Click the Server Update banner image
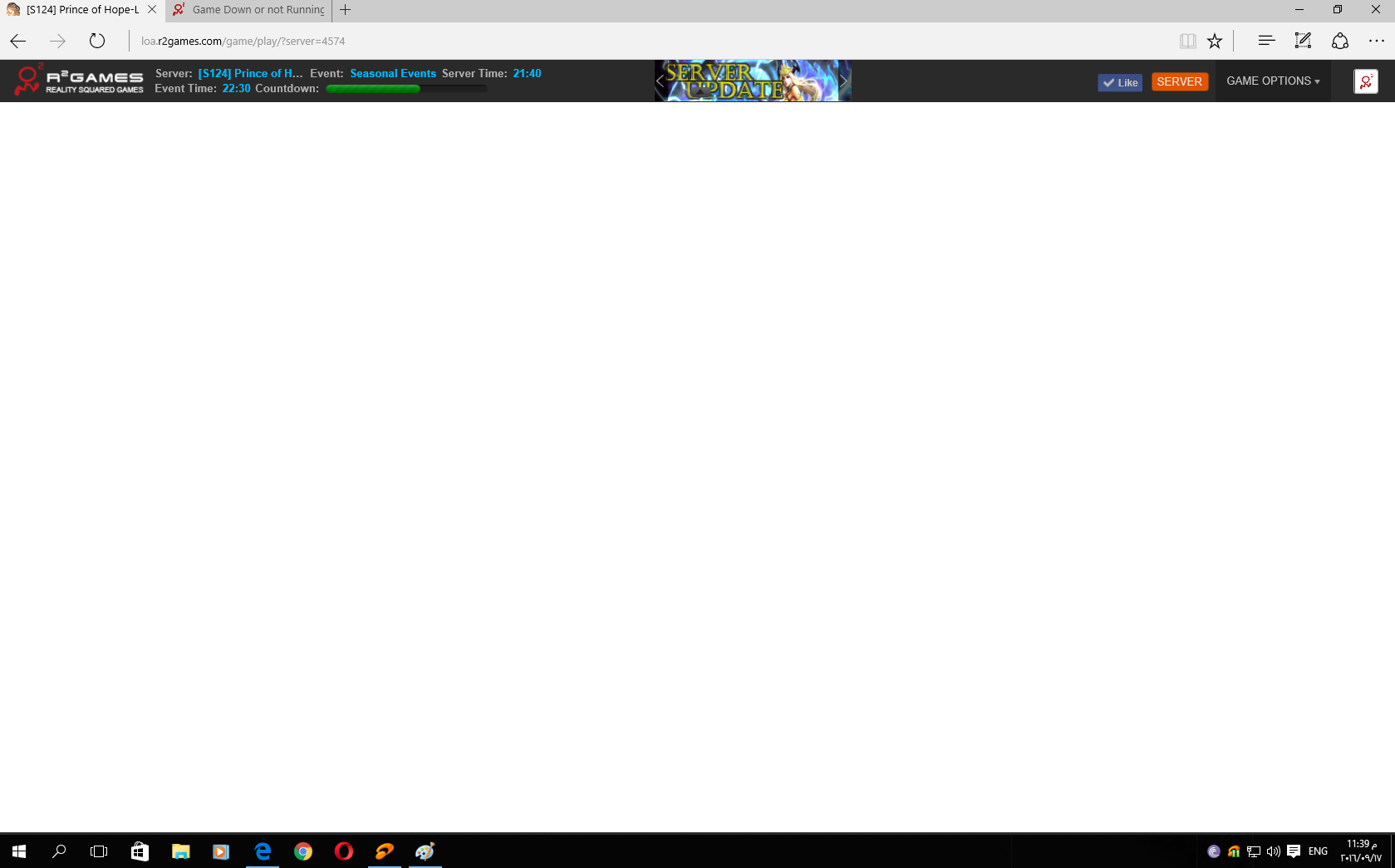This screenshot has width=1395, height=868. [x=752, y=81]
